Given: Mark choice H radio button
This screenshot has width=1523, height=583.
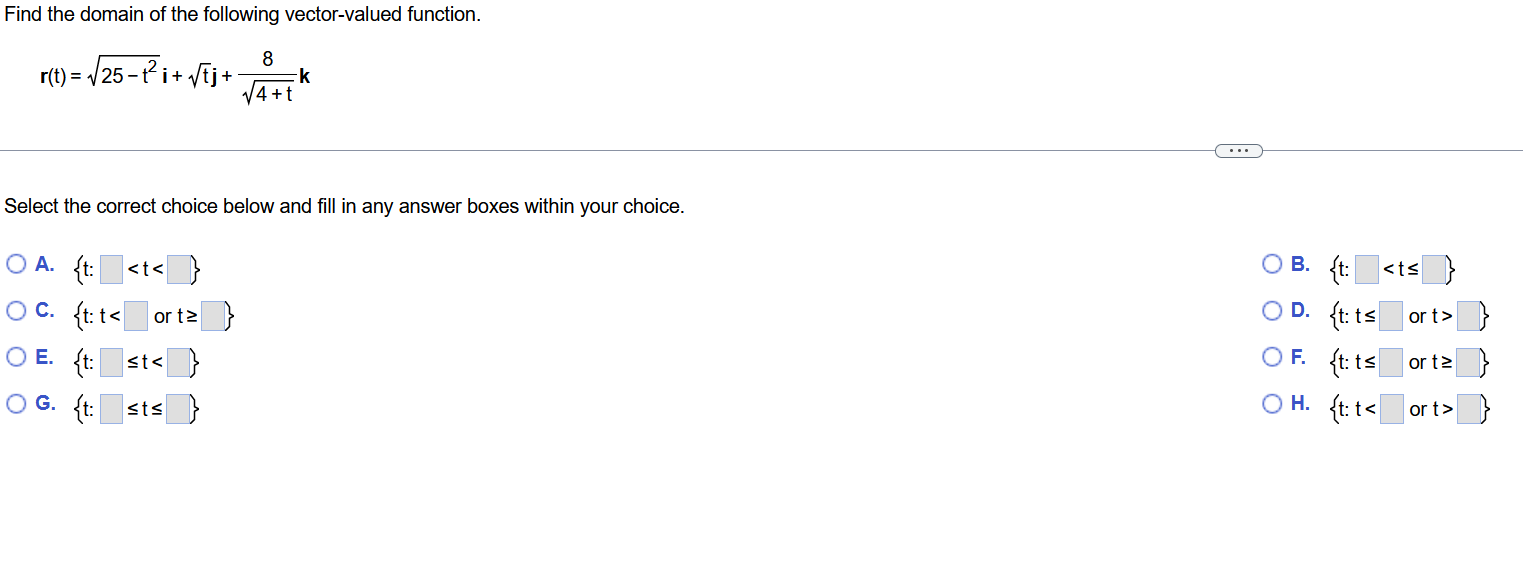Looking at the screenshot, I should pyautogui.click(x=1272, y=403).
